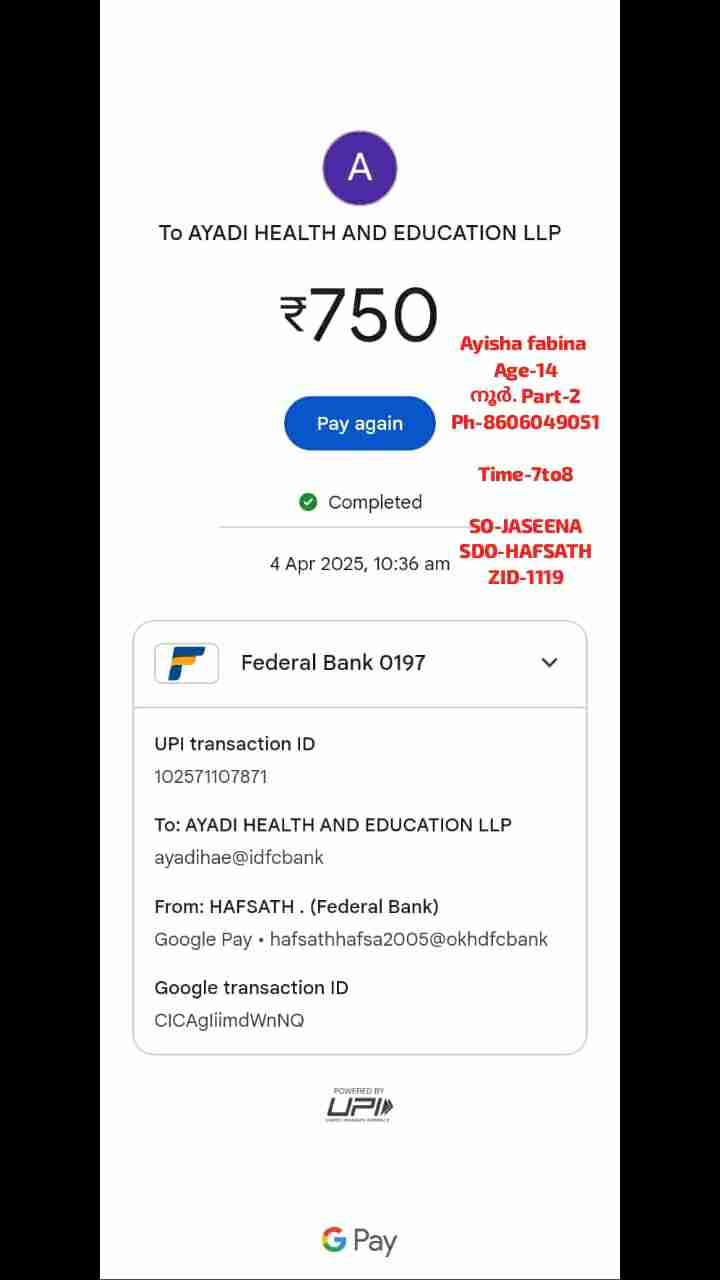Tap the 4 Apr 2025, 10:36 am timestamp

pyautogui.click(x=360, y=564)
